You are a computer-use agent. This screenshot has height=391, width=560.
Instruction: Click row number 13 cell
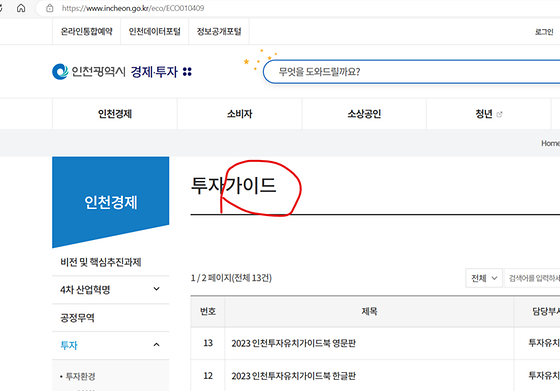point(208,343)
